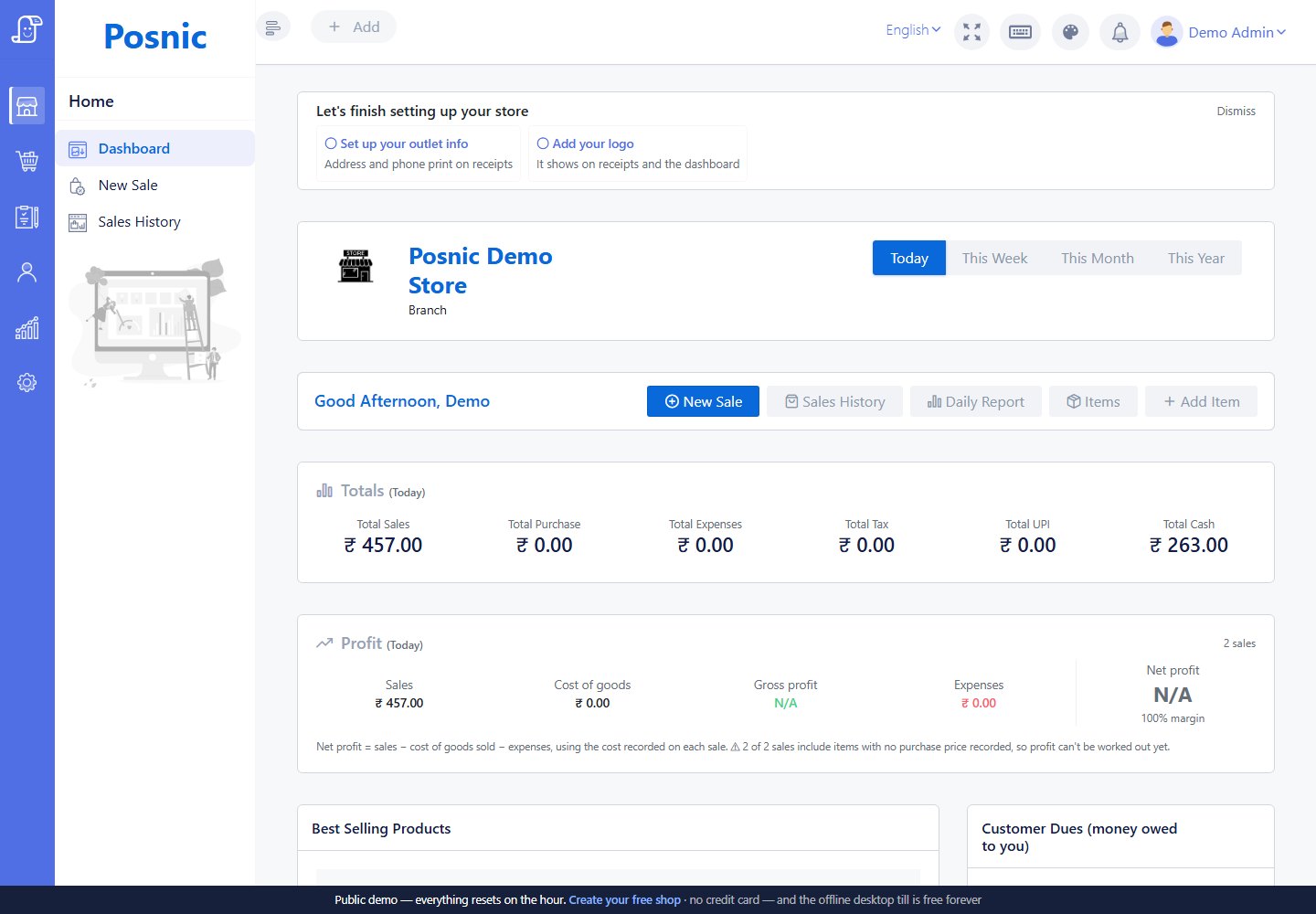This screenshot has height=914, width=1316.
Task: Click the 'Good Afternoon, Demo' greeting
Action: [x=402, y=401]
